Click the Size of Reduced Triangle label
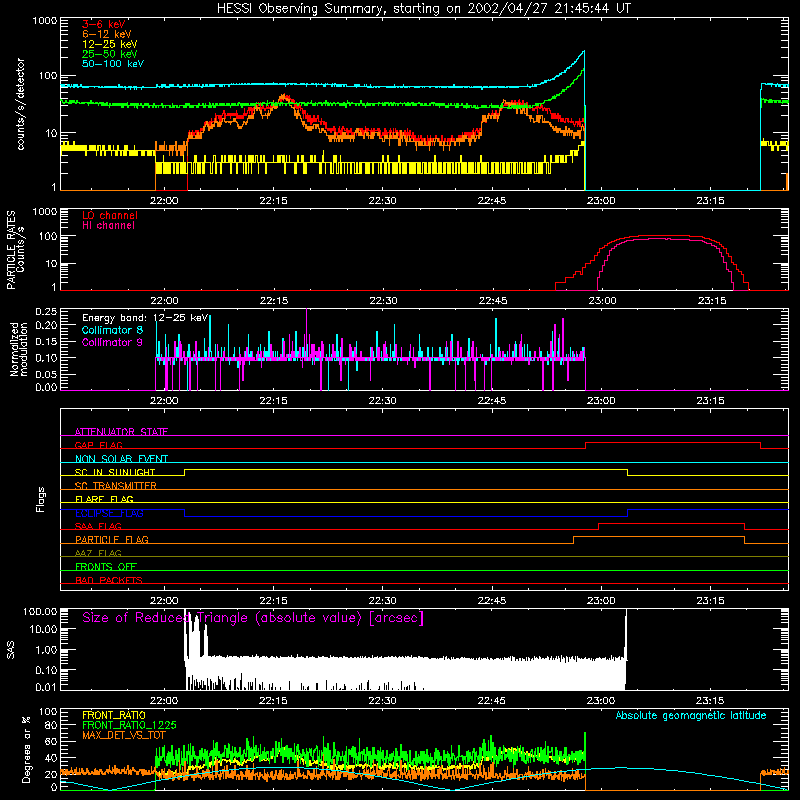800x800 pixels. tap(253, 618)
